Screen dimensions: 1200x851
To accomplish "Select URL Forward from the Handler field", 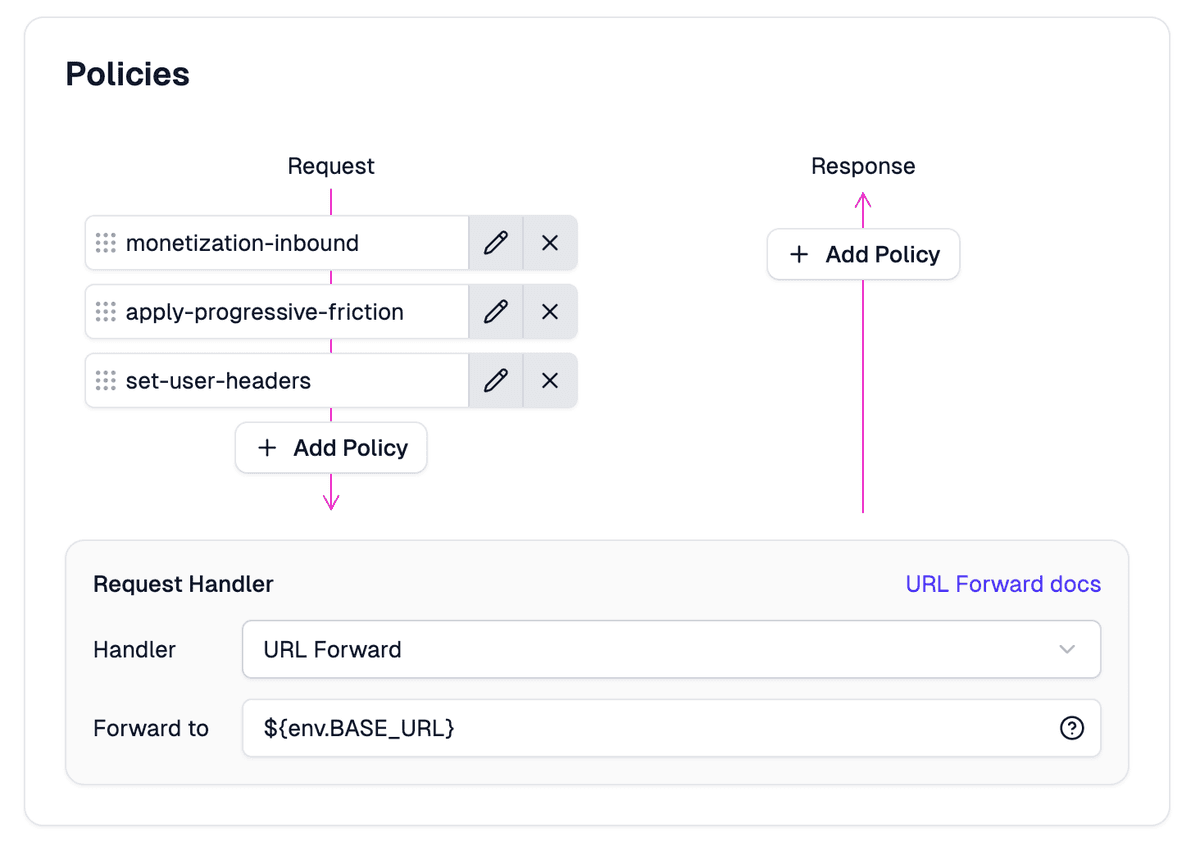I will [x=670, y=649].
